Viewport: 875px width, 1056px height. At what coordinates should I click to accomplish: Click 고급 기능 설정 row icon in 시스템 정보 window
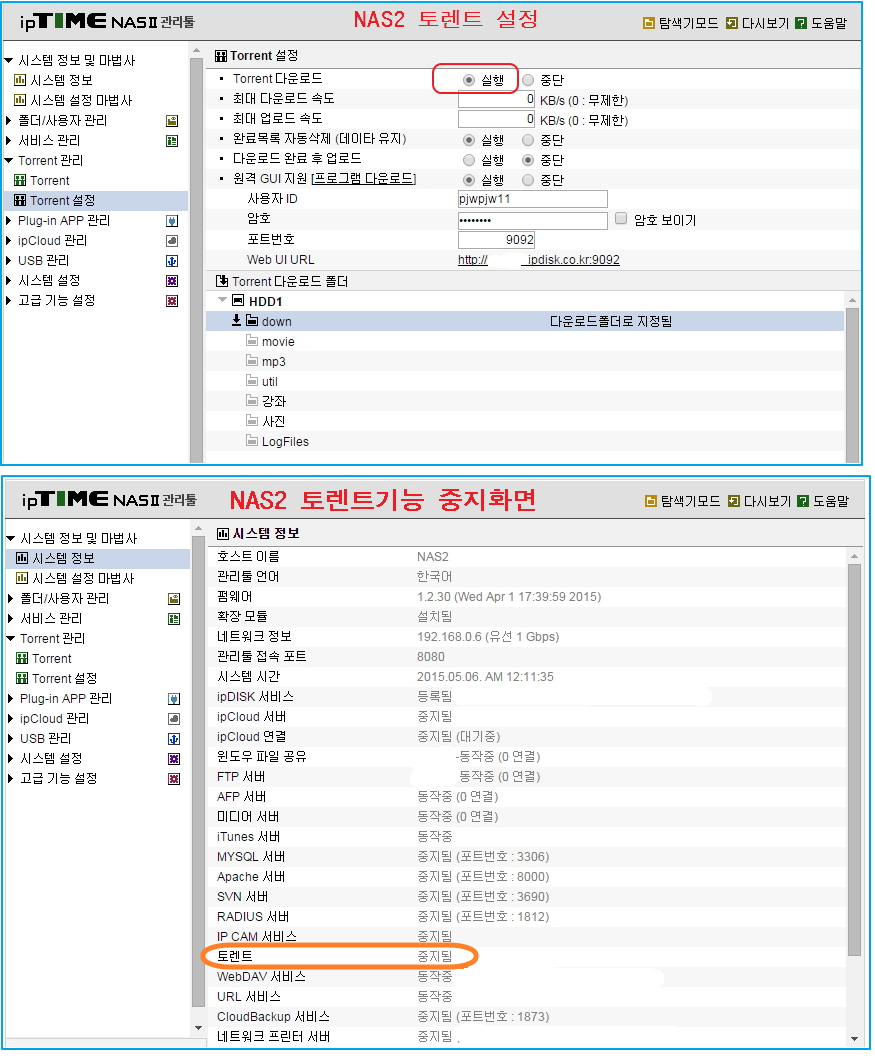pos(174,779)
